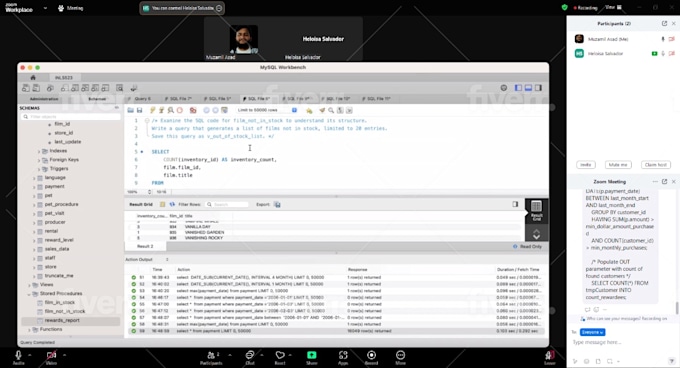680x368 pixels.
Task: Open Limit to 50000 rows dropdown
Action: coord(267,110)
